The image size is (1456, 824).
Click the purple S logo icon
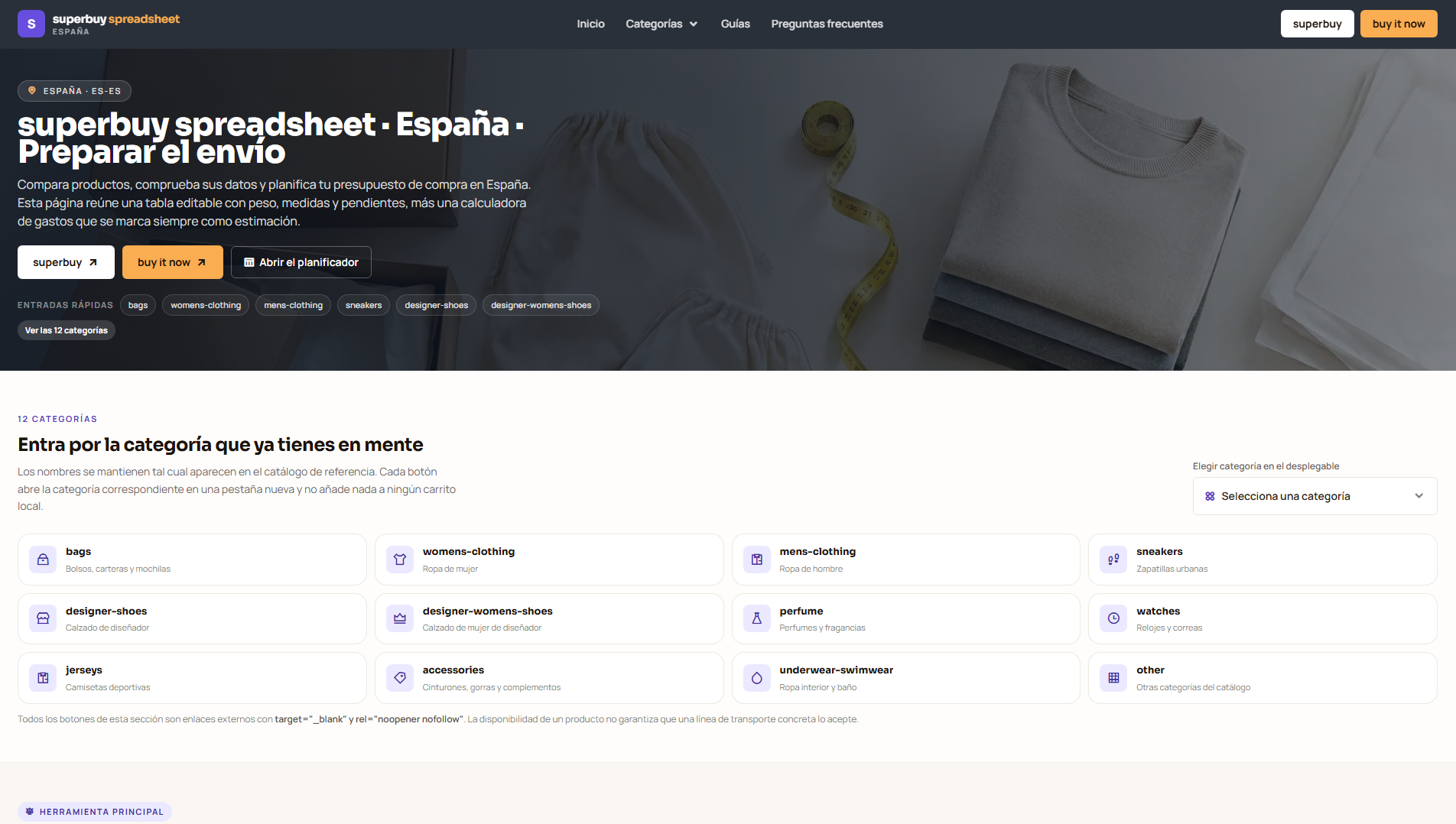point(31,24)
